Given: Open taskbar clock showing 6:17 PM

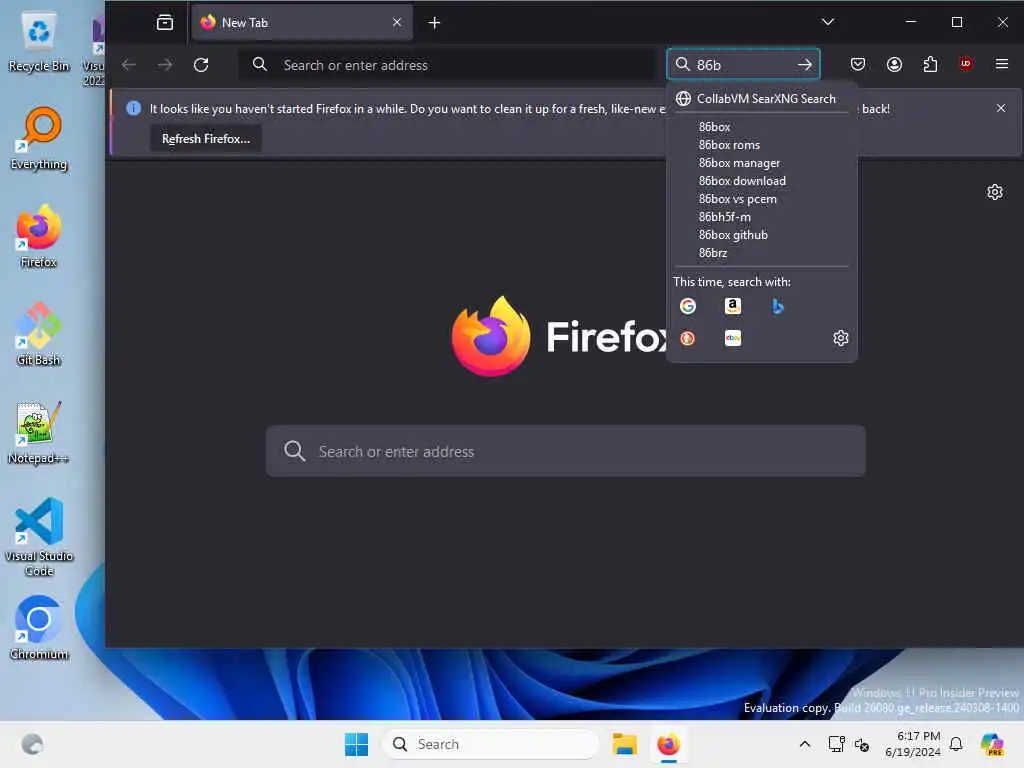Looking at the screenshot, I should pyautogui.click(x=913, y=744).
